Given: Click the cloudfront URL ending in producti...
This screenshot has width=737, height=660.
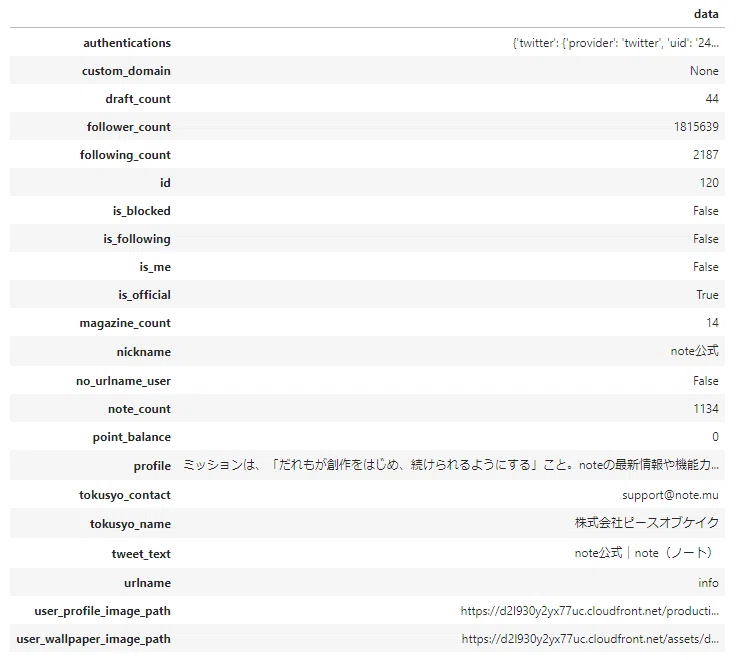Looking at the screenshot, I should [589, 611].
